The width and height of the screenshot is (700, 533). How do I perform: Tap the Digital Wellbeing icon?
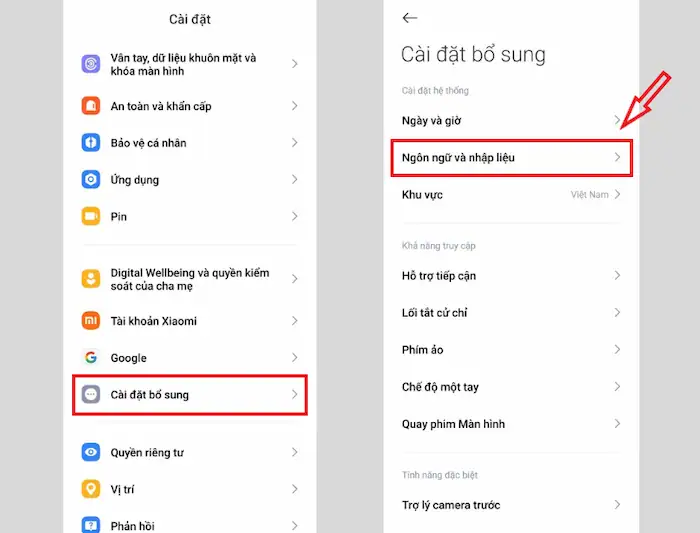[91, 279]
